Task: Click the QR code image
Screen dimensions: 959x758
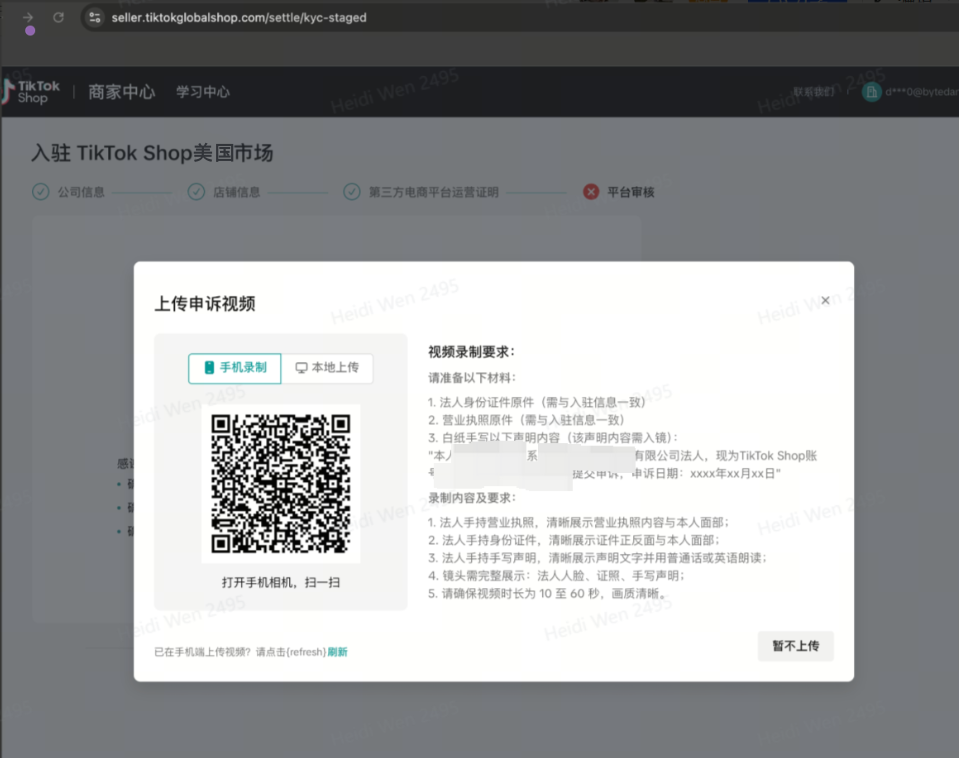Action: pyautogui.click(x=281, y=483)
